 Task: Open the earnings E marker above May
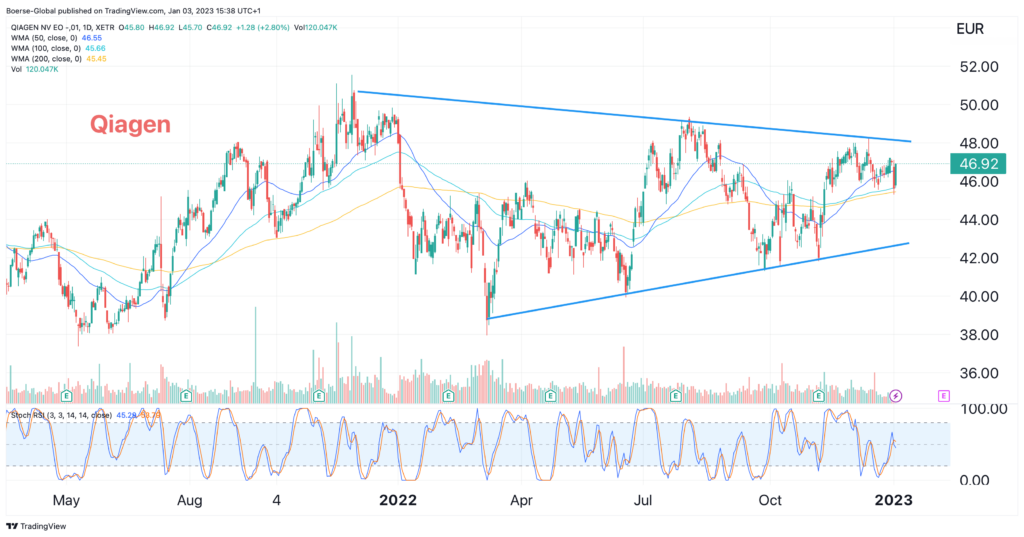tap(66, 396)
